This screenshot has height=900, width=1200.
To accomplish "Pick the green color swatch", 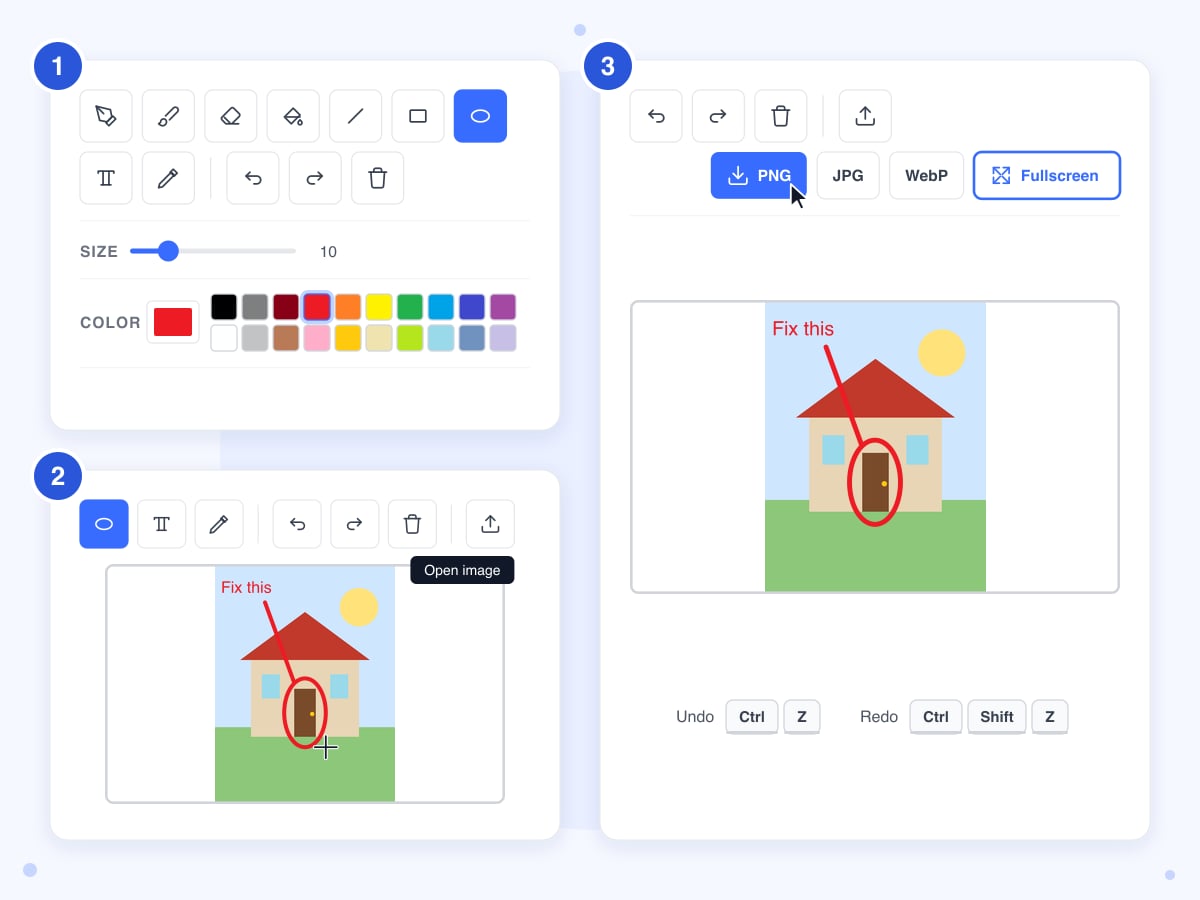I will [410, 307].
